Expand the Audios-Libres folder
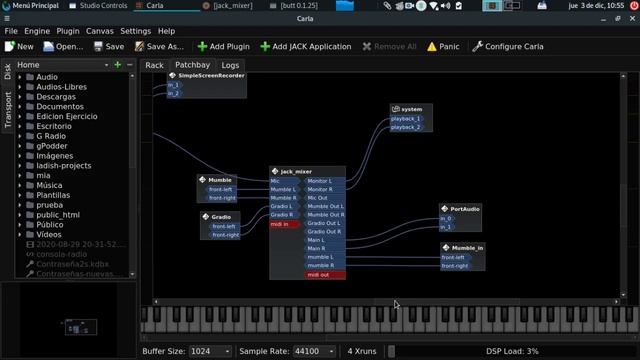This screenshot has height=360, width=640. [x=20, y=87]
